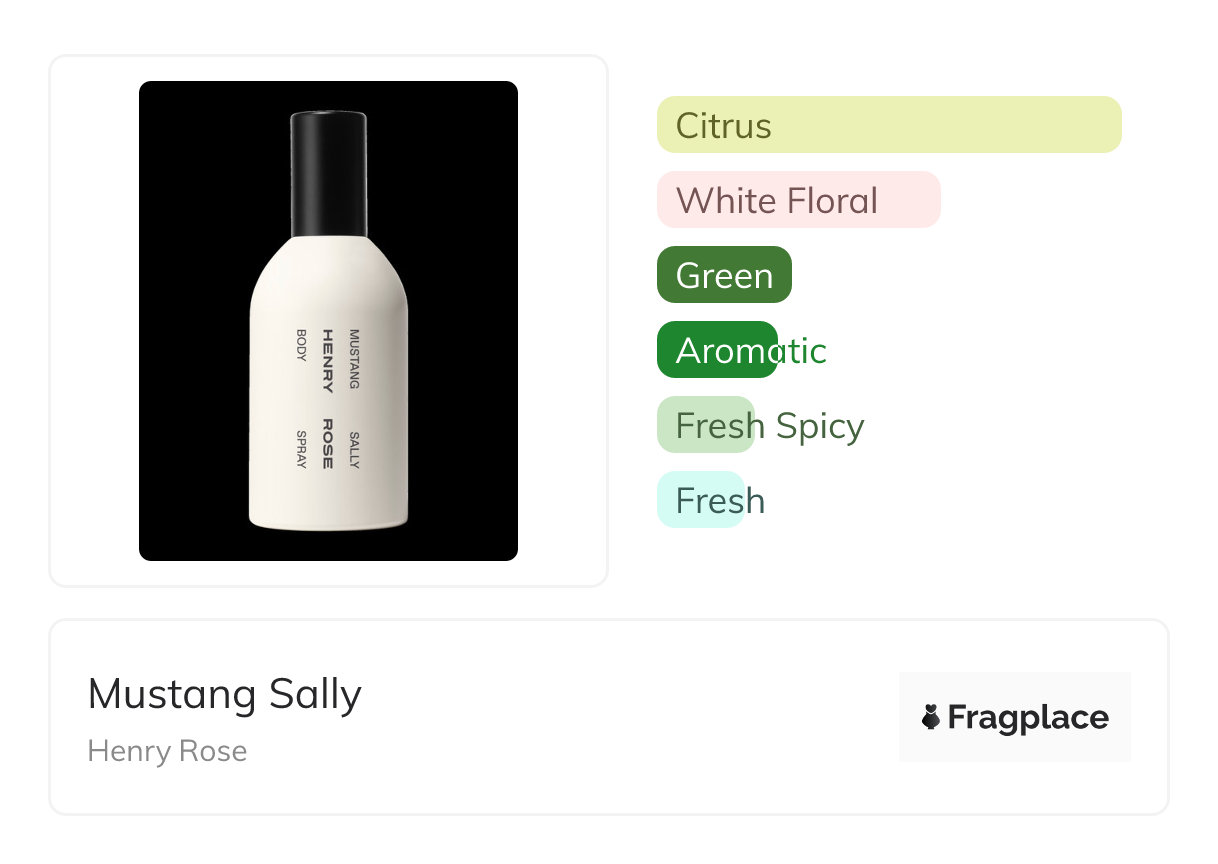Select the Aromatic accord bar
The image size is (1218, 864).
tap(717, 350)
